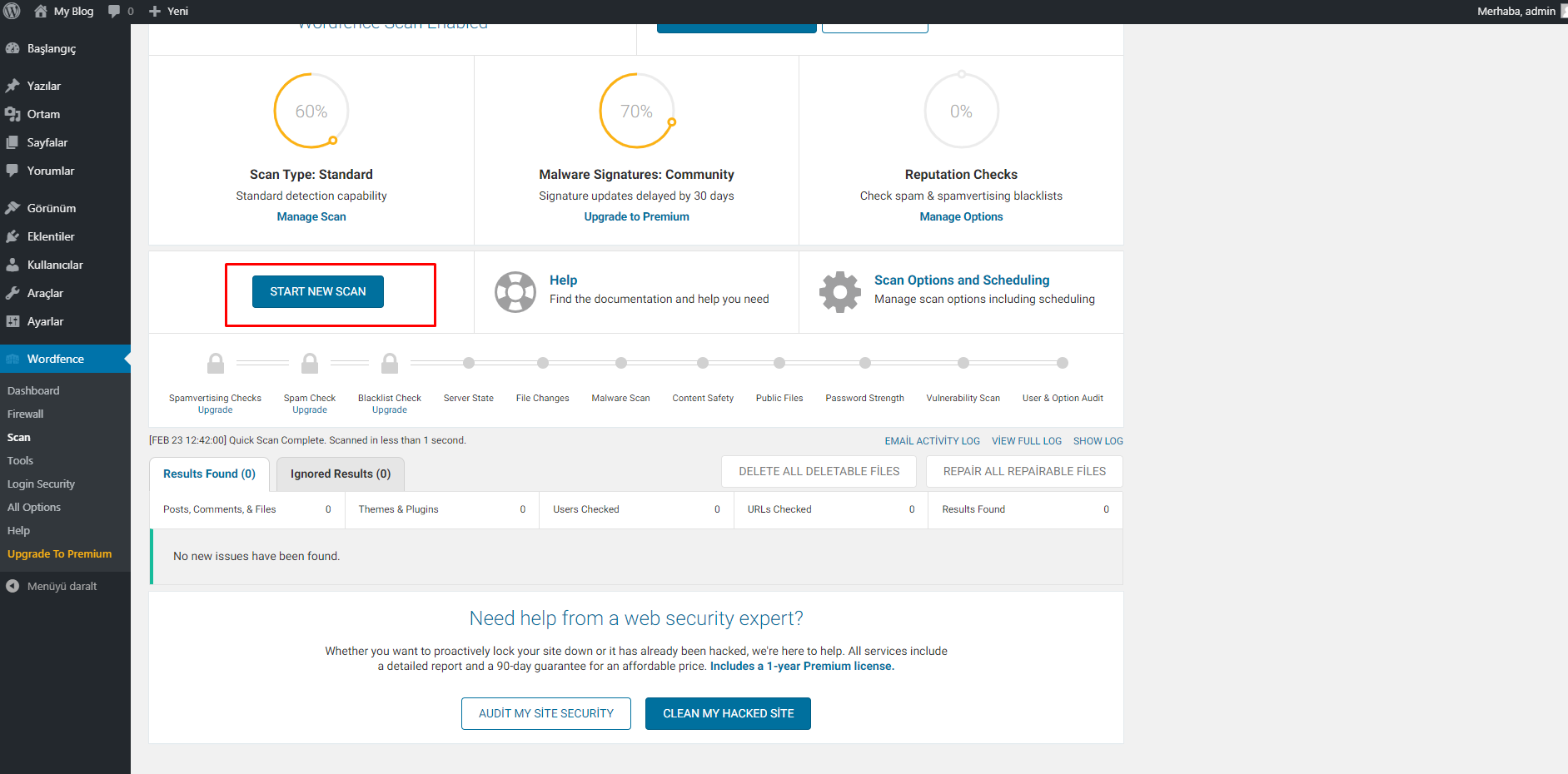
Task: Switch to the Ignored Results (0) tab
Action: (x=341, y=474)
